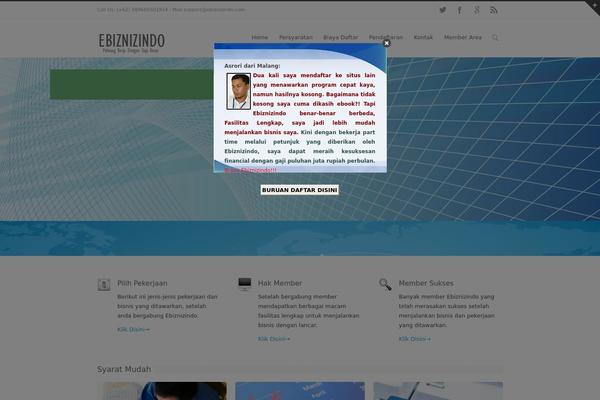Click the Syarat Mudah section heading
600x400 pixels.
(124, 369)
